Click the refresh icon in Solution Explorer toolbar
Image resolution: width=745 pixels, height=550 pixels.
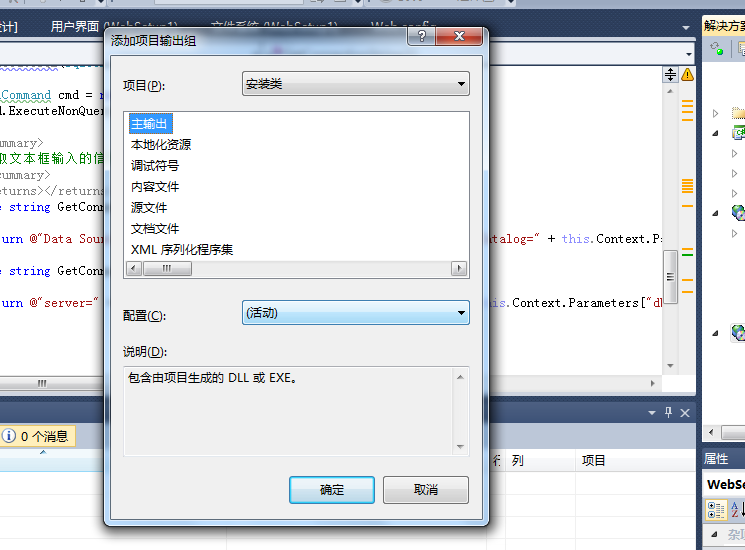pyautogui.click(x=716, y=48)
